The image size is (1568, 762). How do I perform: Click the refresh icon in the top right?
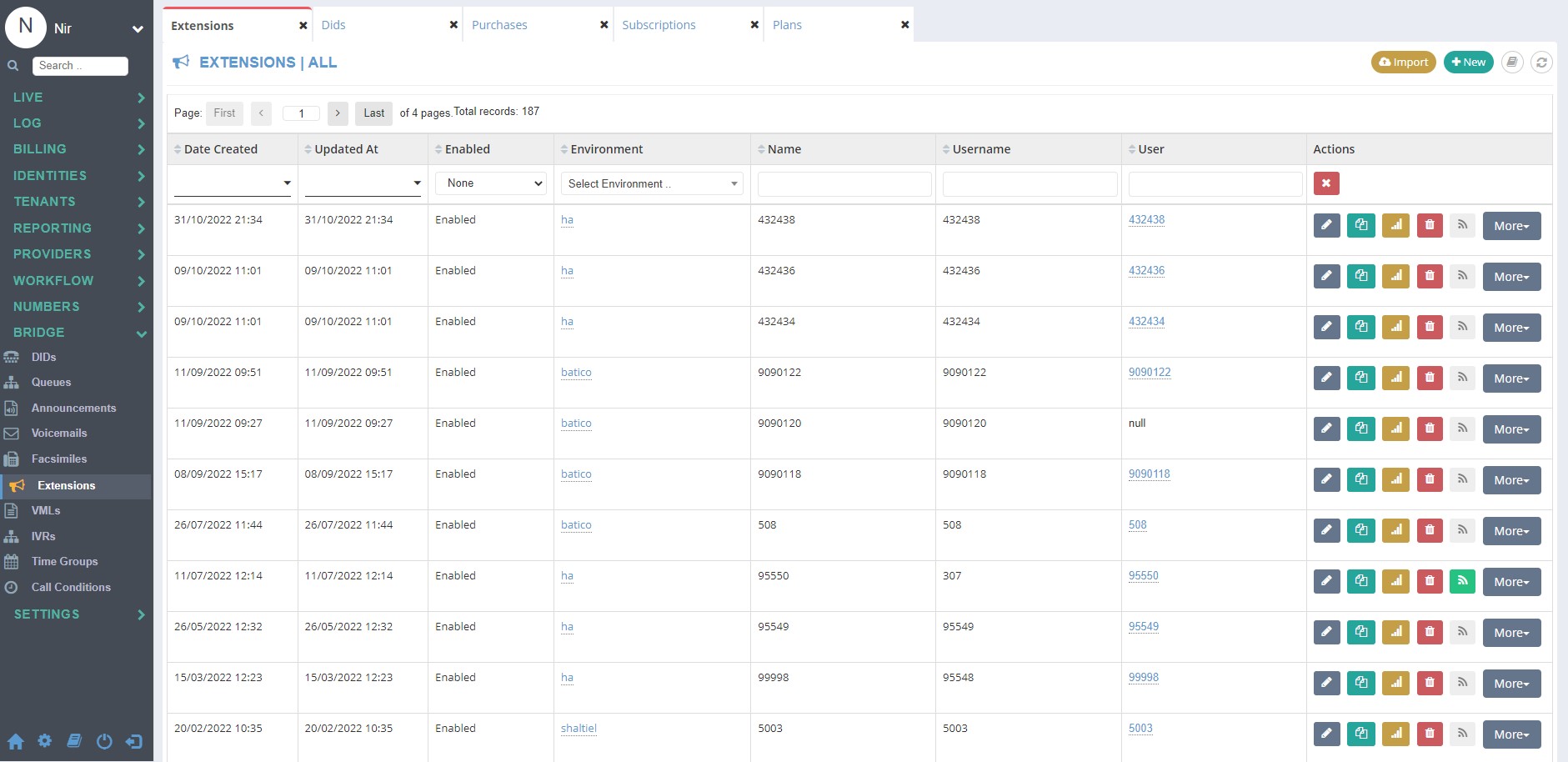pos(1541,63)
